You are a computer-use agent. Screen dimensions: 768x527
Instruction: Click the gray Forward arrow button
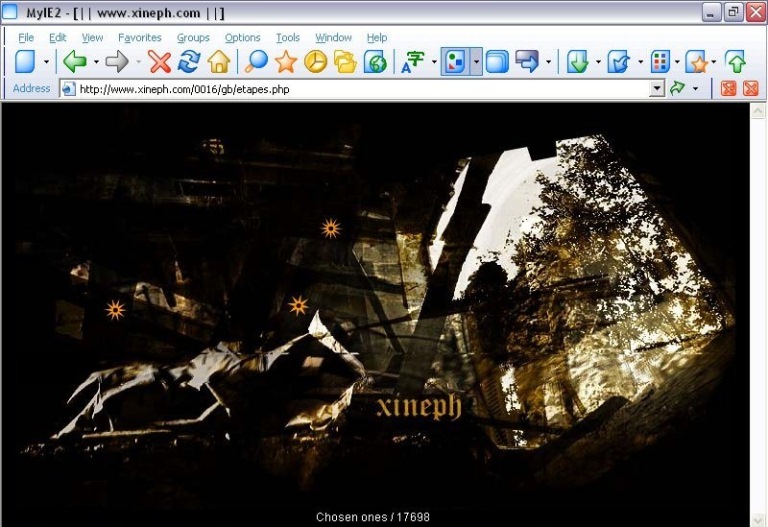coord(117,62)
